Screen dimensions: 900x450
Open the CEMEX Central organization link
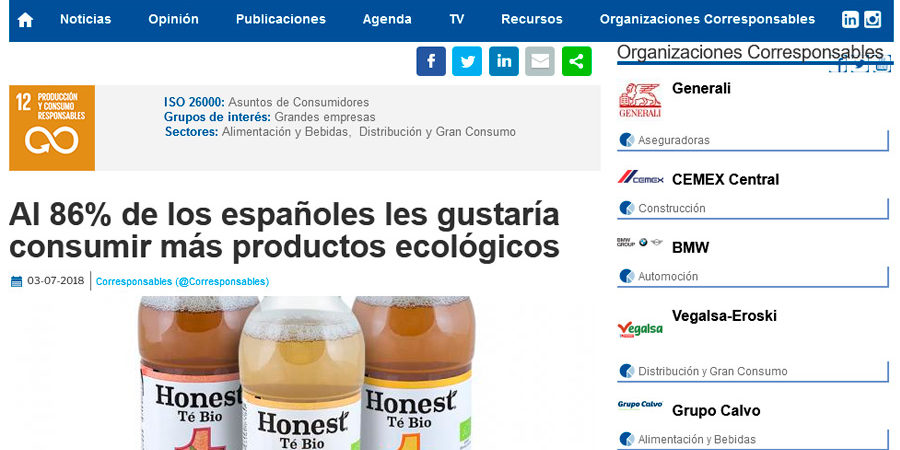(726, 180)
